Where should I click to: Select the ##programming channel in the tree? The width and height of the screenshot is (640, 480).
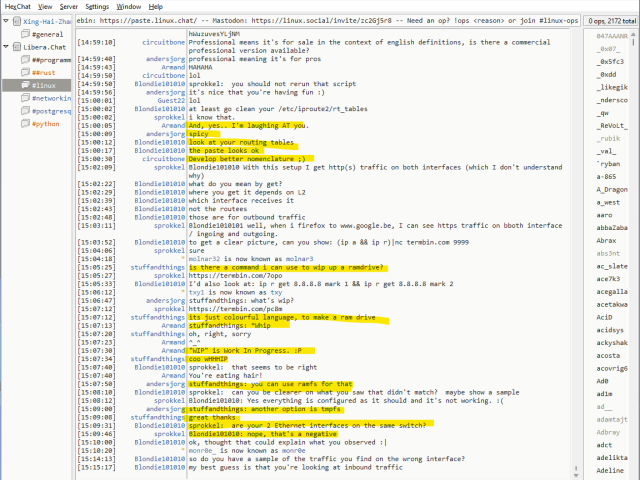[x=50, y=60]
